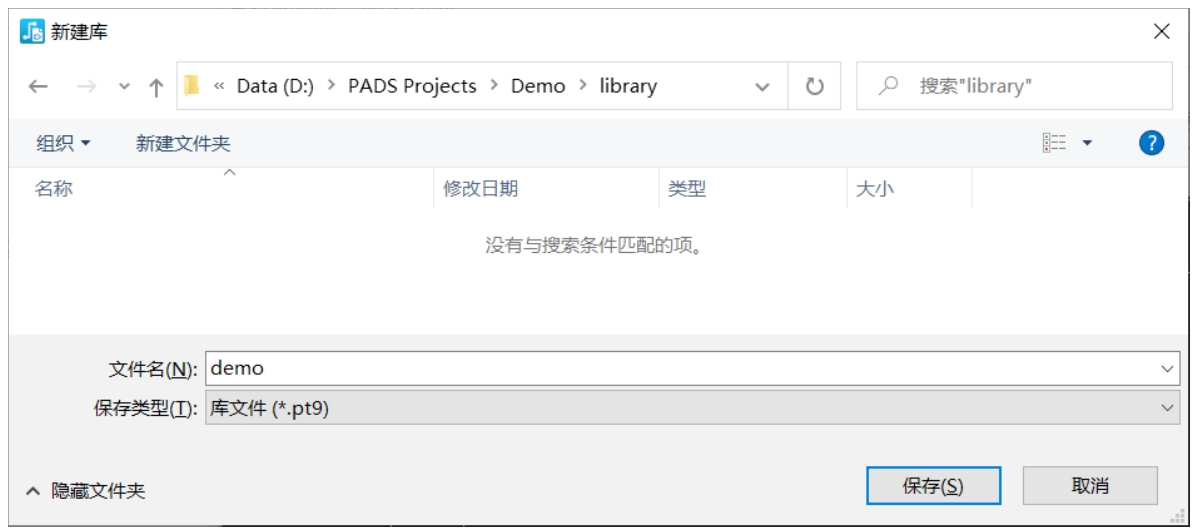Click the back navigation arrow
This screenshot has width=1194, height=530.
pos(38,87)
